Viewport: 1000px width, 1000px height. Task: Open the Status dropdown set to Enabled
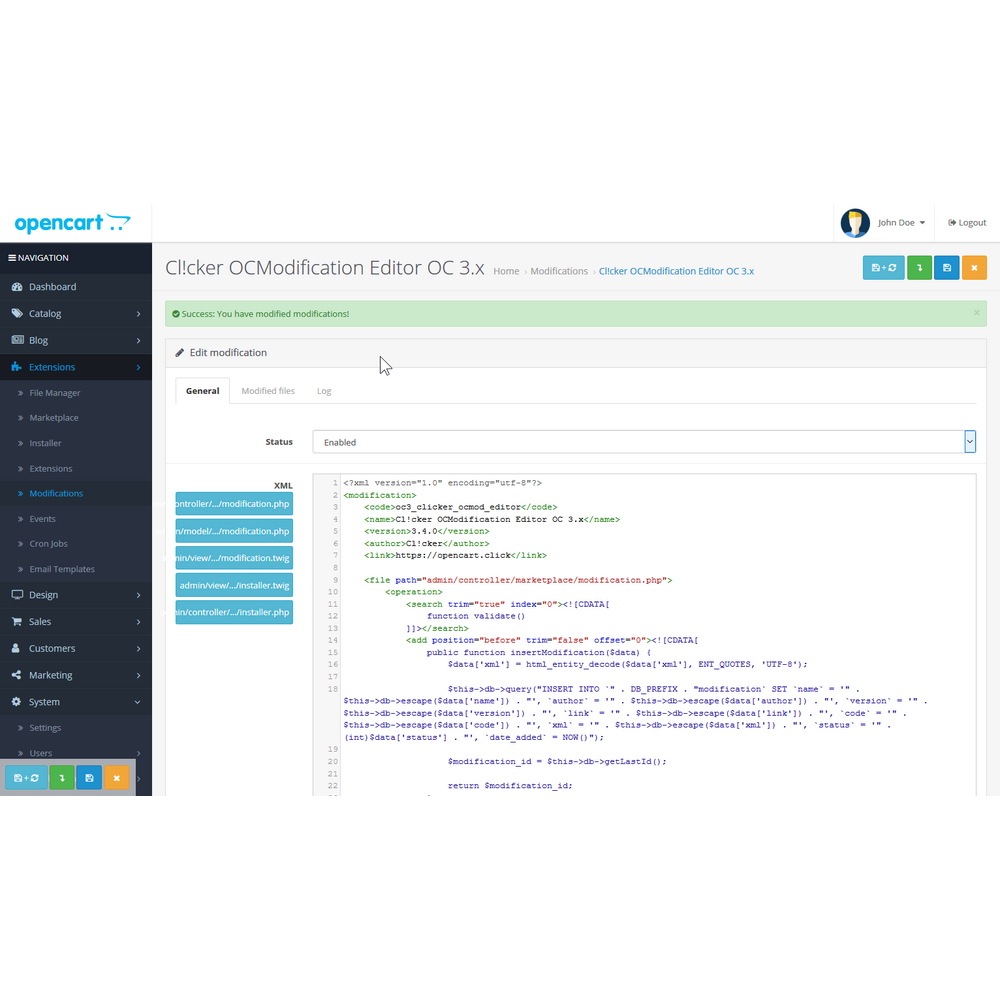click(x=643, y=442)
